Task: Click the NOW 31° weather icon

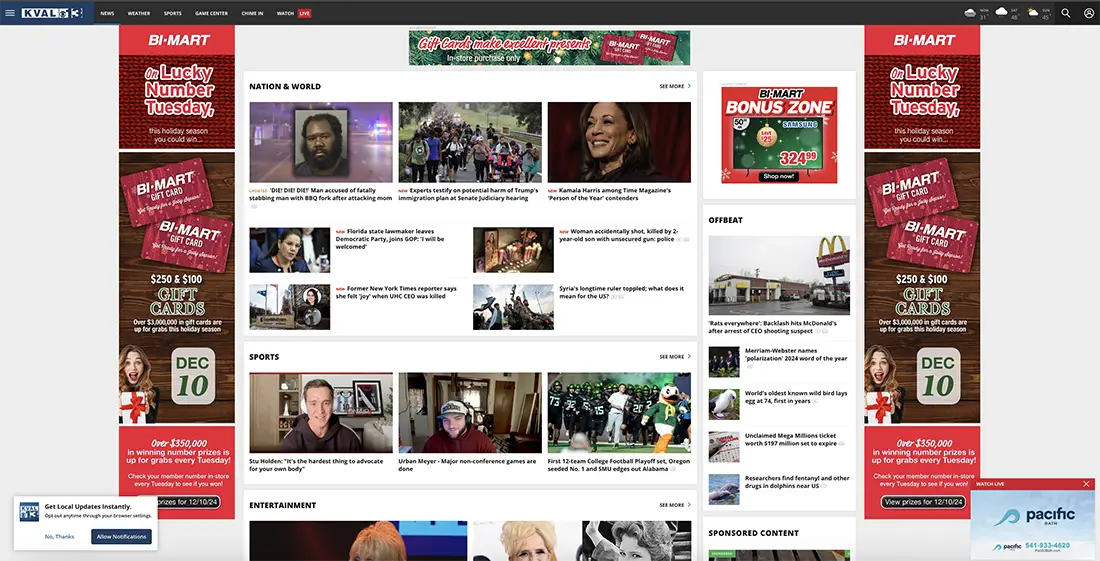Action: tap(971, 13)
